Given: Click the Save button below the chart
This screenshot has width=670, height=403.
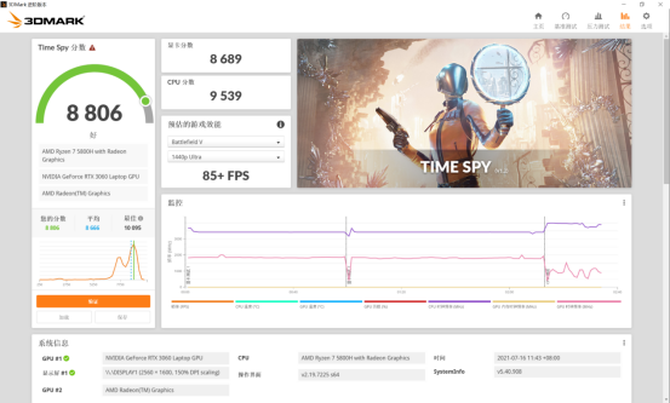Looking at the screenshot, I should [122, 317].
